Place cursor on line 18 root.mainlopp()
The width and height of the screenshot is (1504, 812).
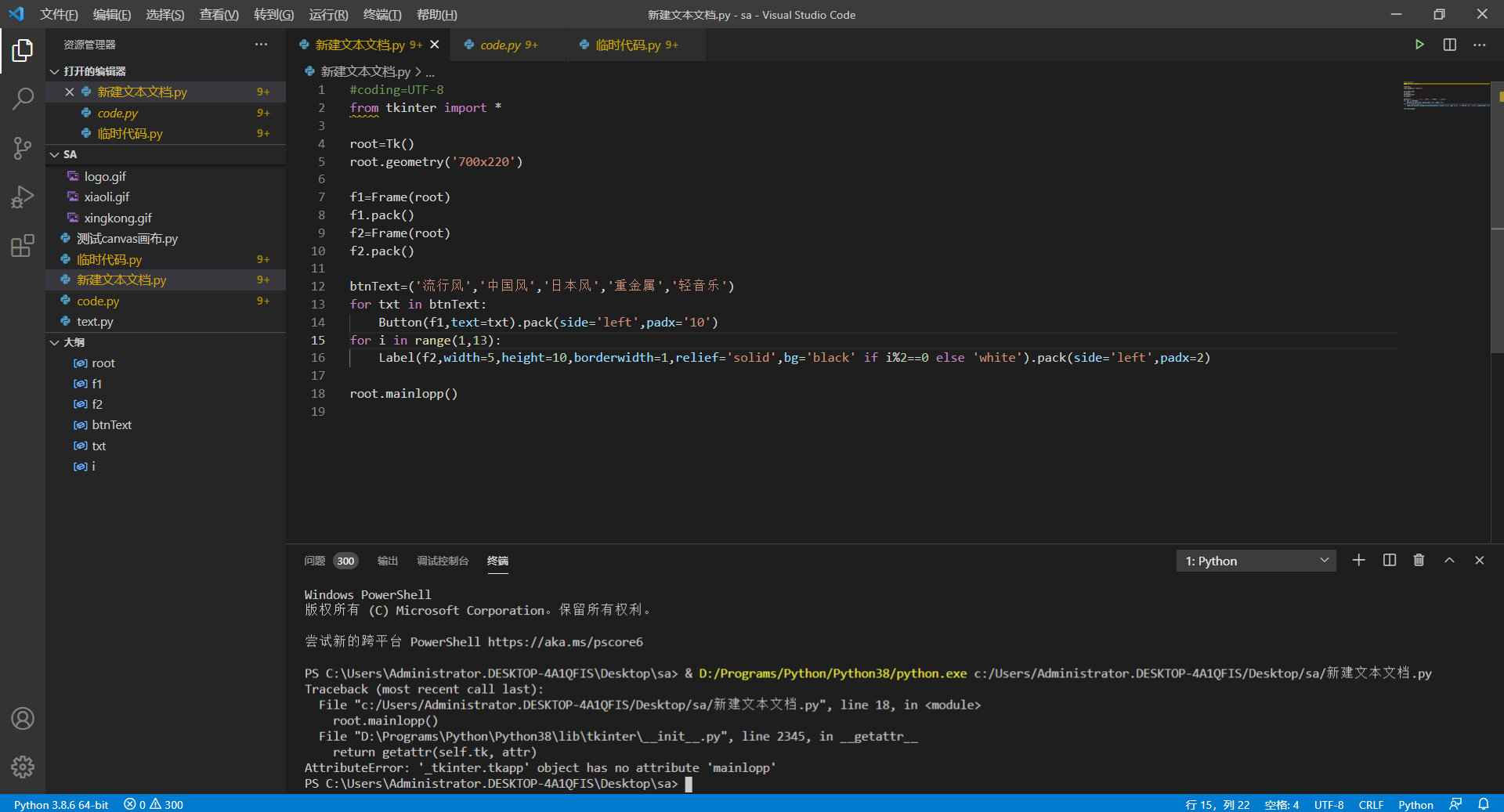point(403,393)
